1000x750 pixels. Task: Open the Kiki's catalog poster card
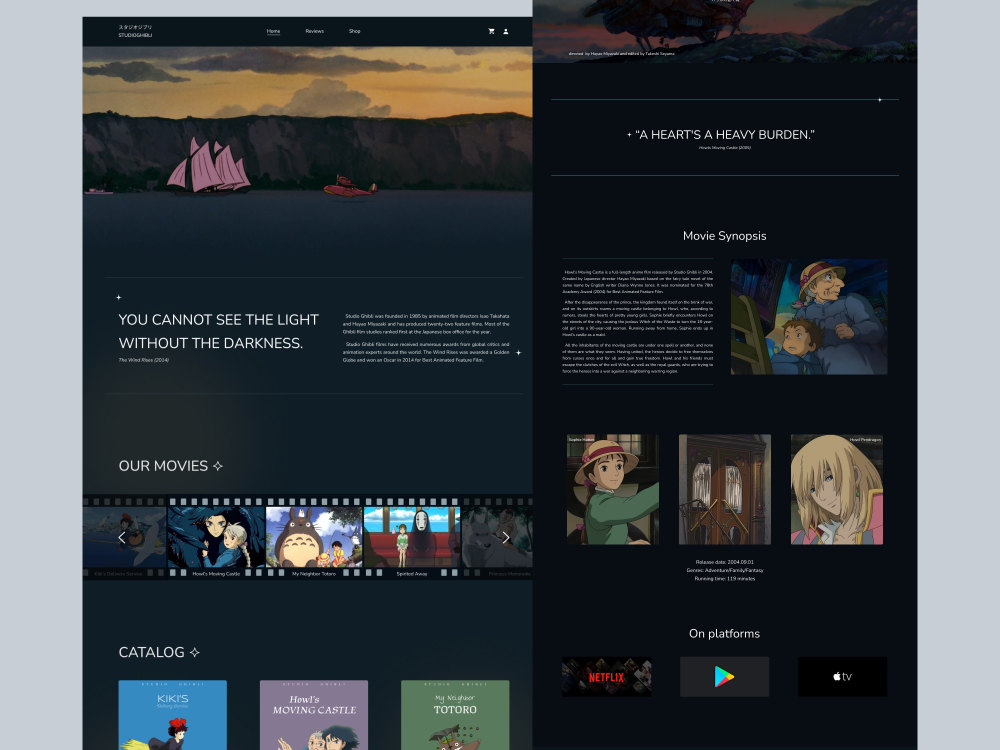173,715
